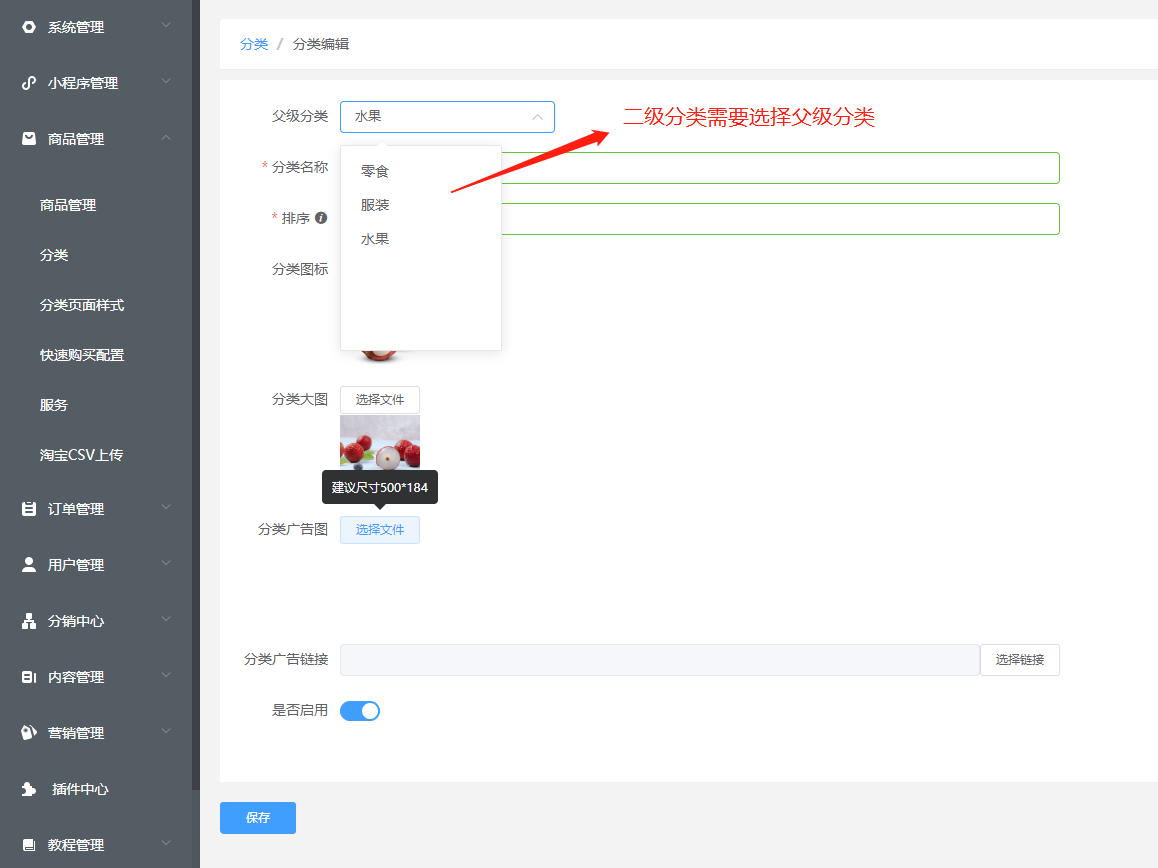Open 服务 in the sidebar
Viewport: 1158px width, 868px height.
pos(54,405)
